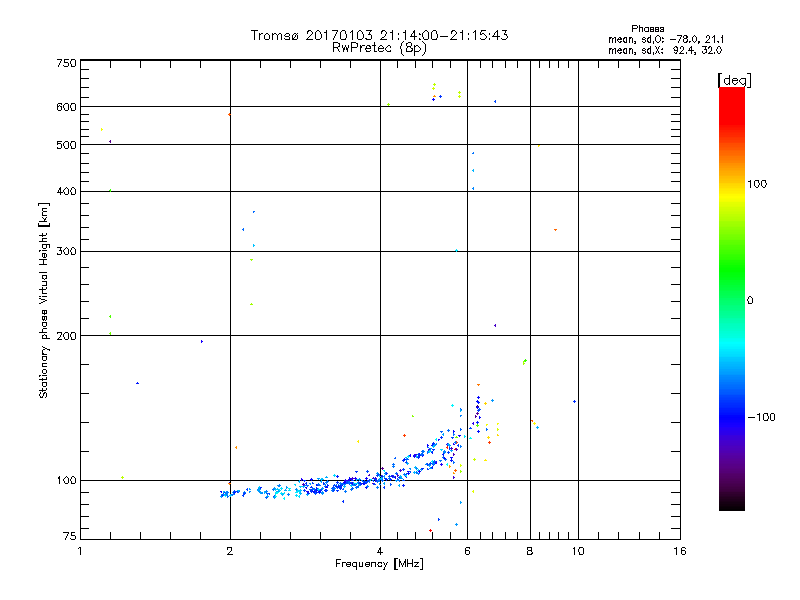Click the '200' y-axis tick label
Viewport: 800px width, 600px height.
pos(66,336)
